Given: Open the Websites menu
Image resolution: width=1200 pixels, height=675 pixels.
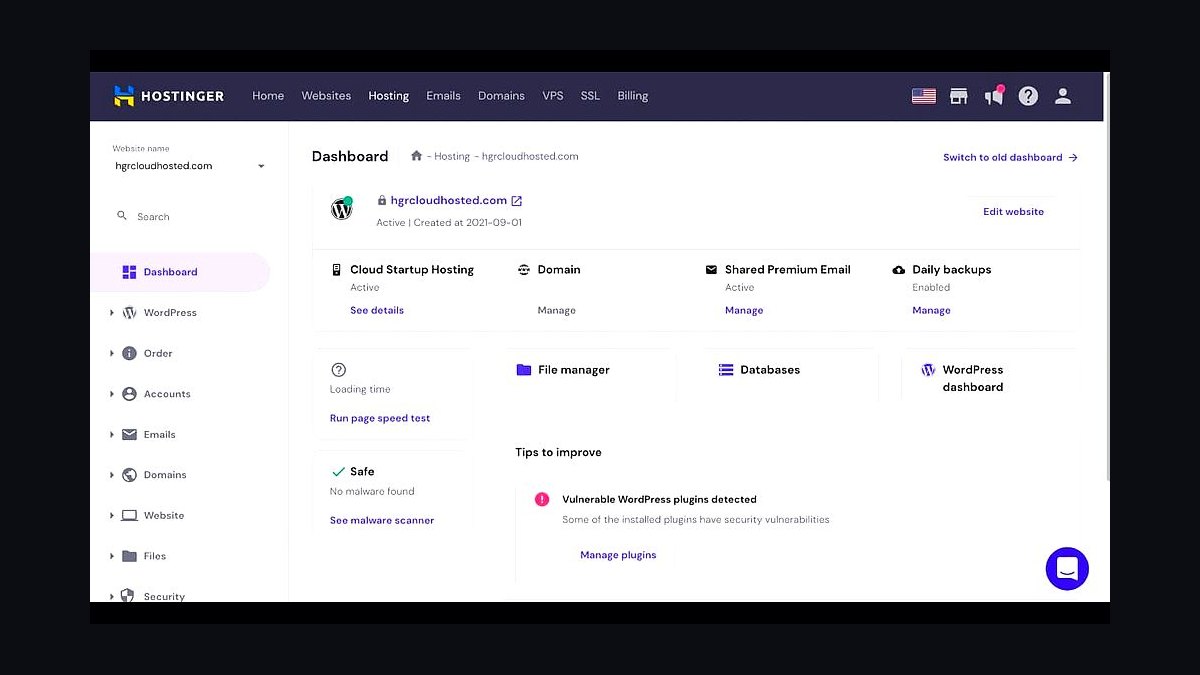Looking at the screenshot, I should point(326,96).
